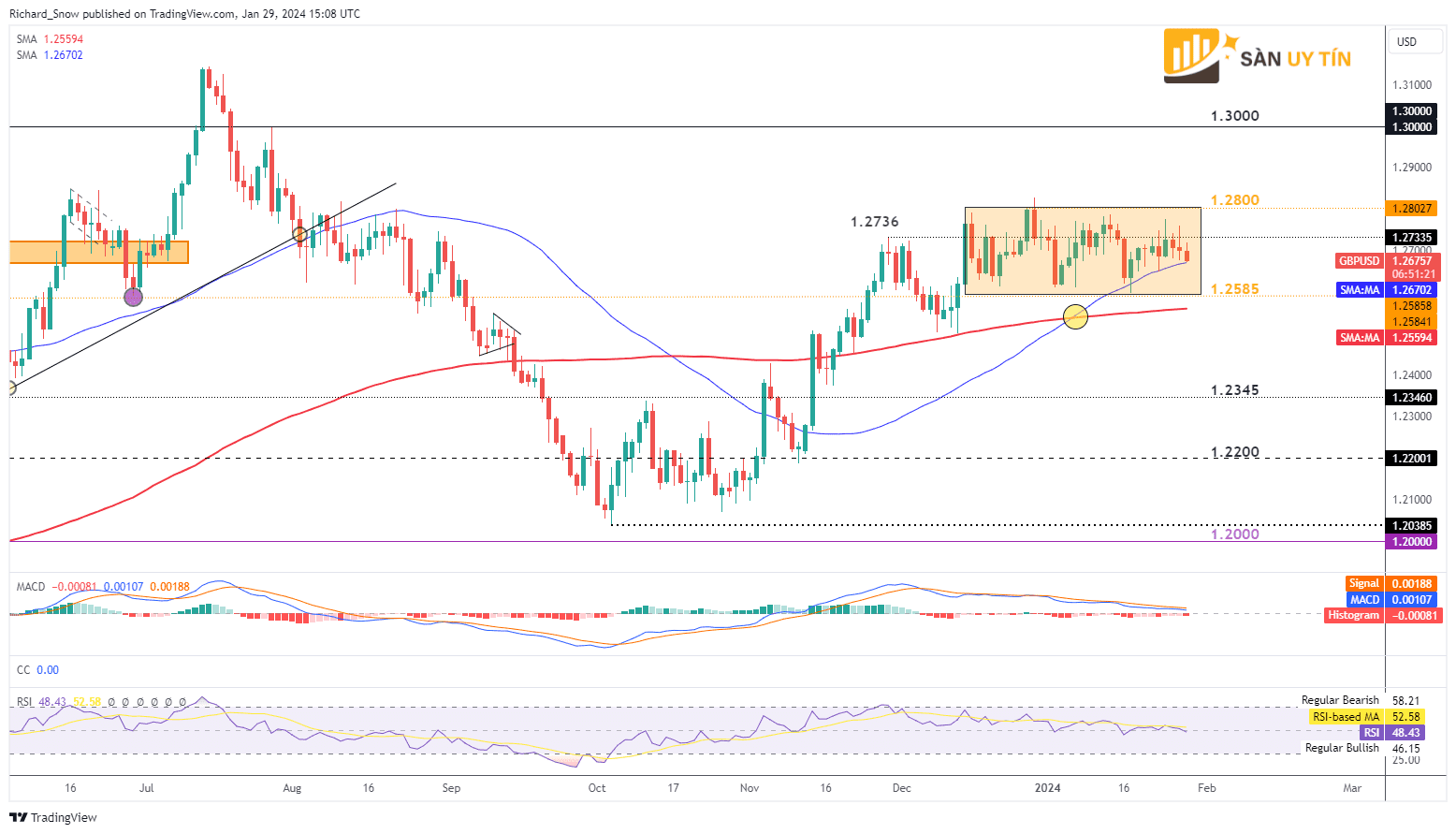
Task: Select the purple 1.2000 level annotation
Action: 1235,534
